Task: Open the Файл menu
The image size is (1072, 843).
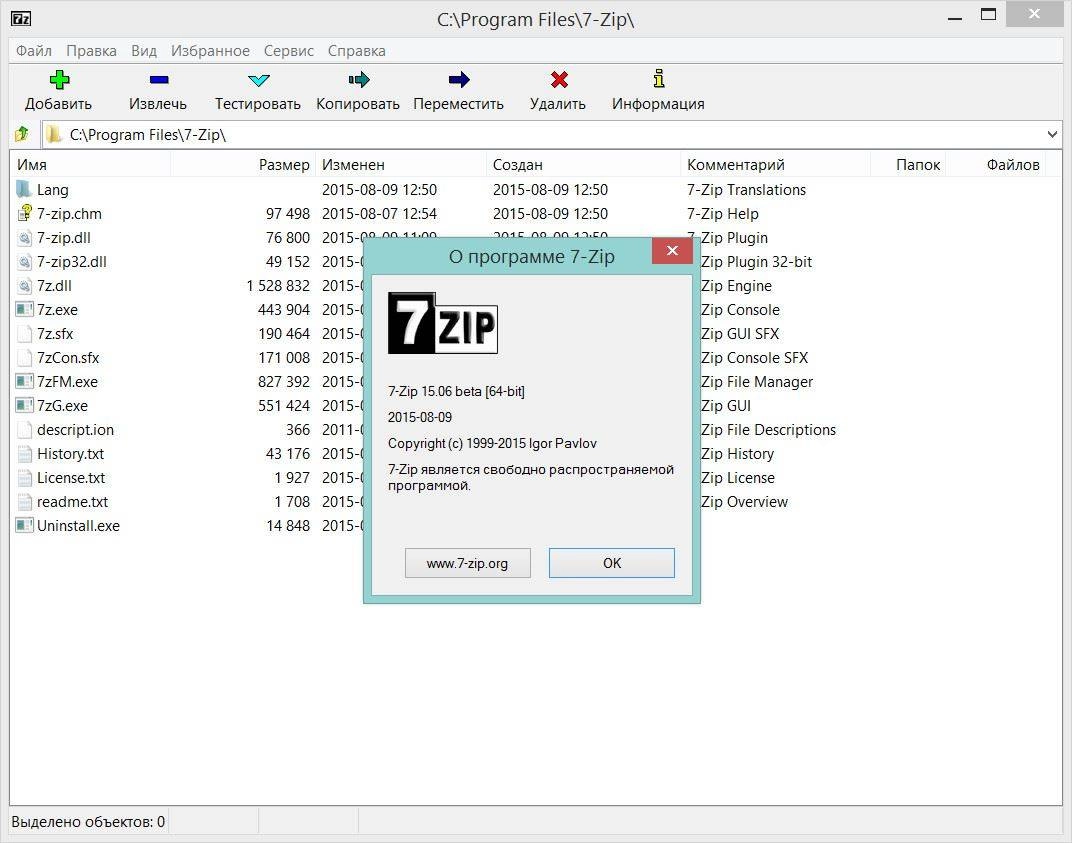Action: [x=34, y=51]
